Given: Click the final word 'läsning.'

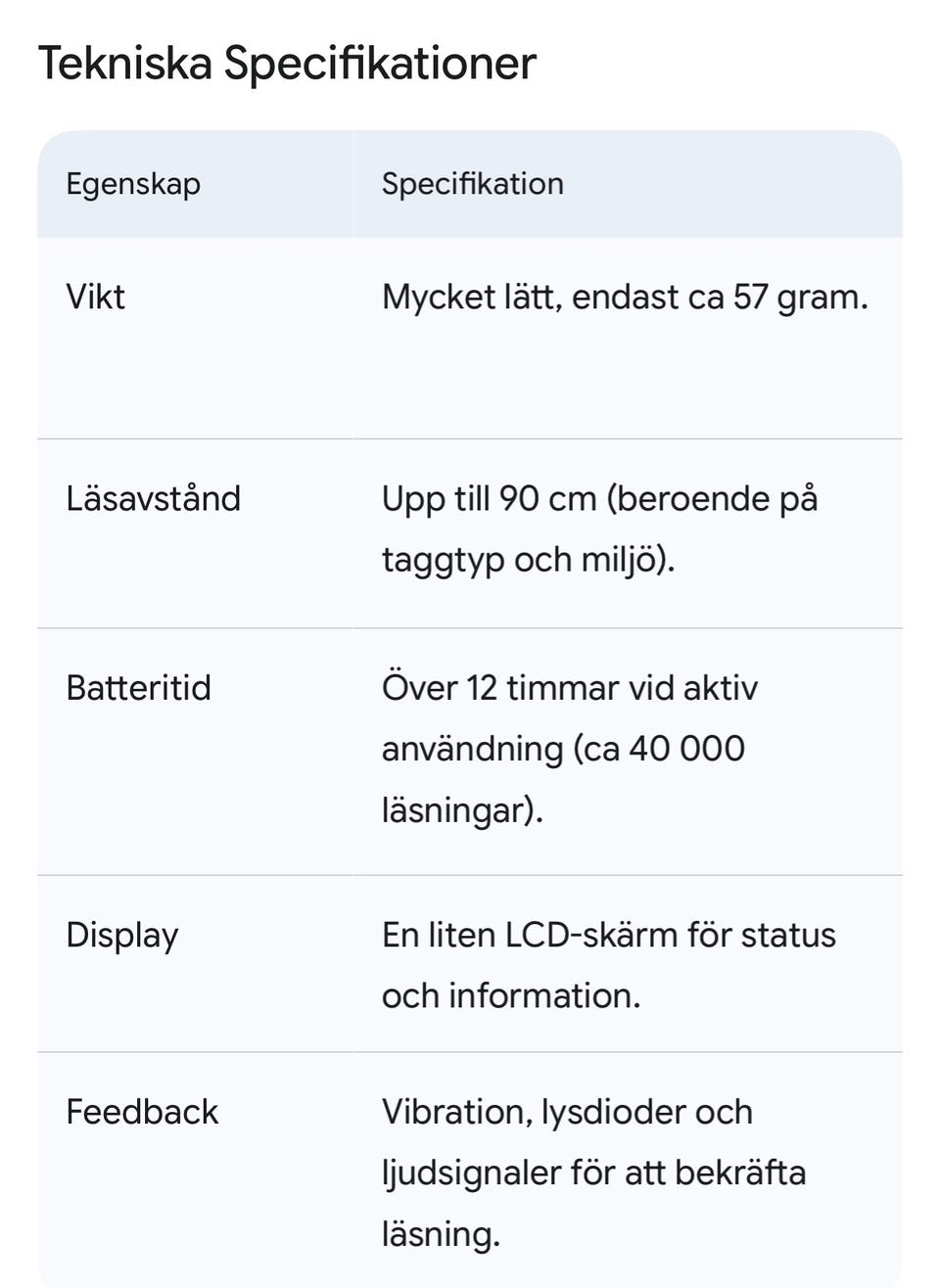Looking at the screenshot, I should point(441,1233).
